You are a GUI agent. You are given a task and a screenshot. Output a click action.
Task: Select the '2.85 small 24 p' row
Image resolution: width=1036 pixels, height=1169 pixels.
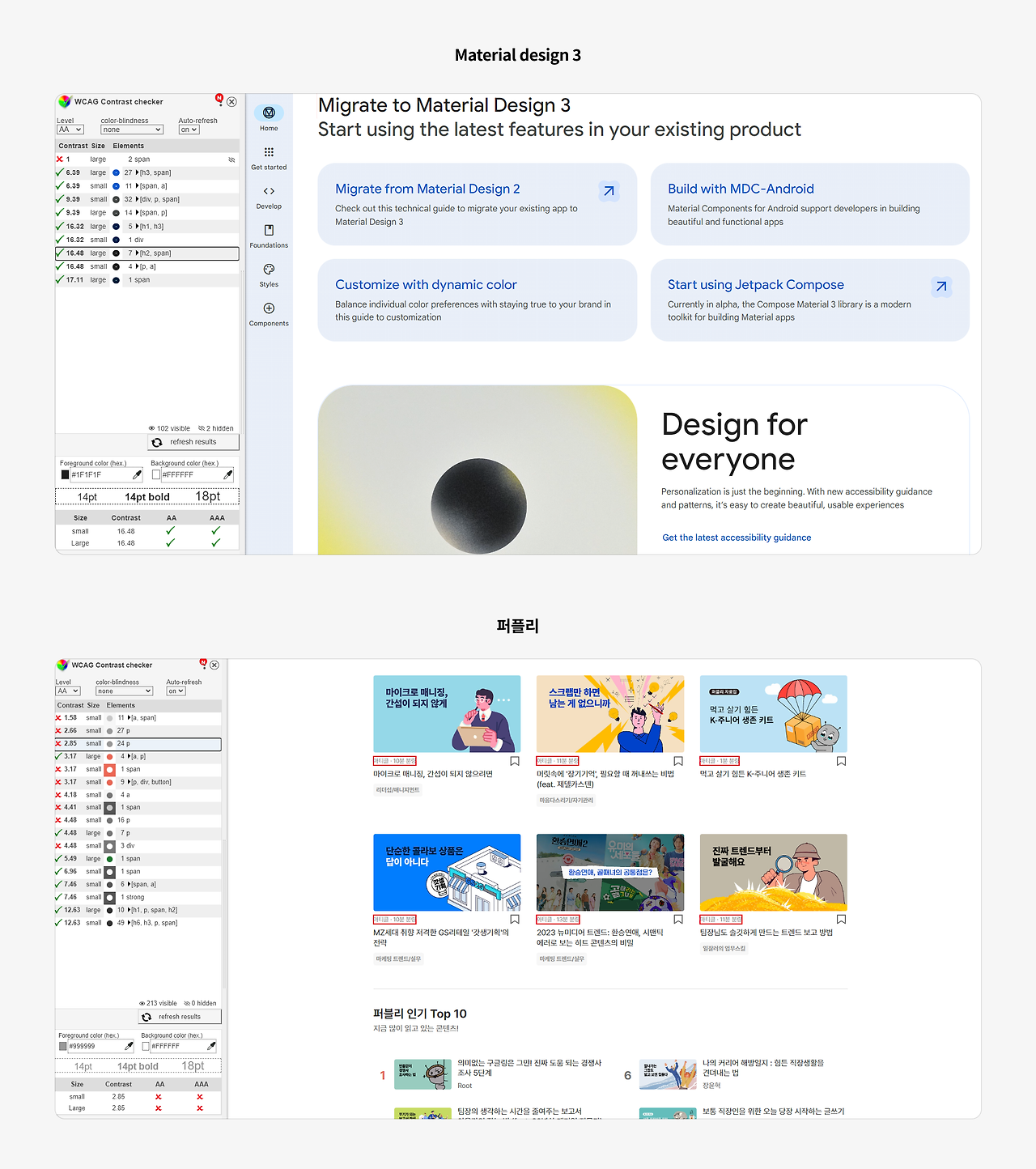pyautogui.click(x=138, y=743)
